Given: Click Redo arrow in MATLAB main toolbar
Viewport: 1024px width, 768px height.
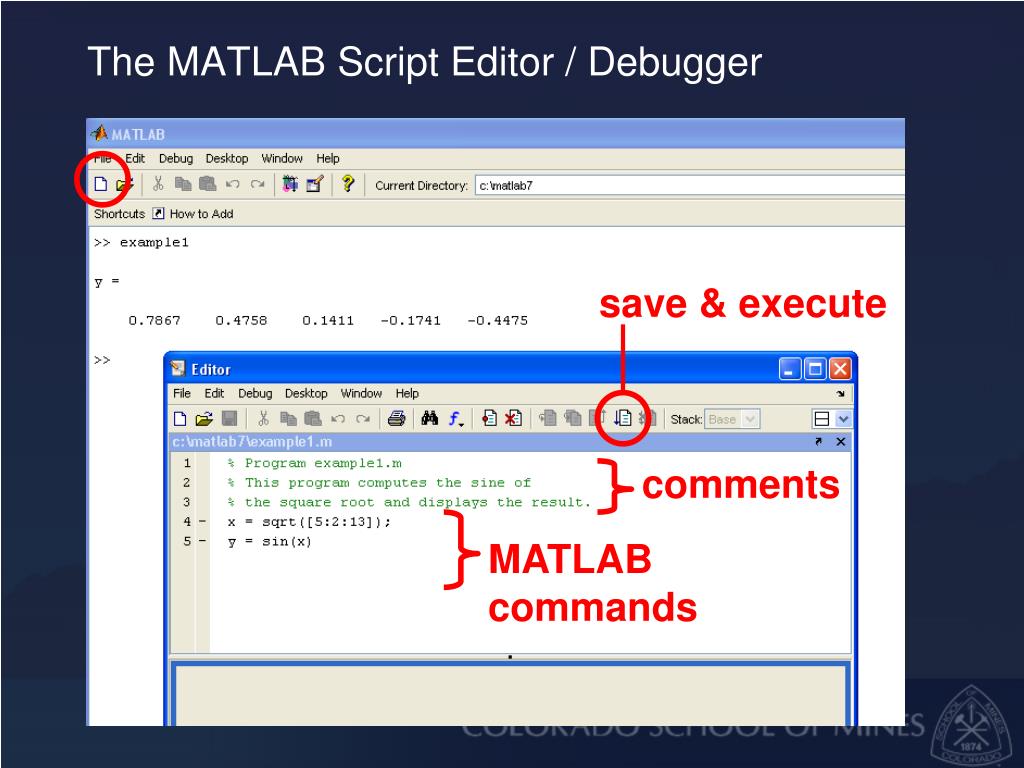Looking at the screenshot, I should pos(258,184).
